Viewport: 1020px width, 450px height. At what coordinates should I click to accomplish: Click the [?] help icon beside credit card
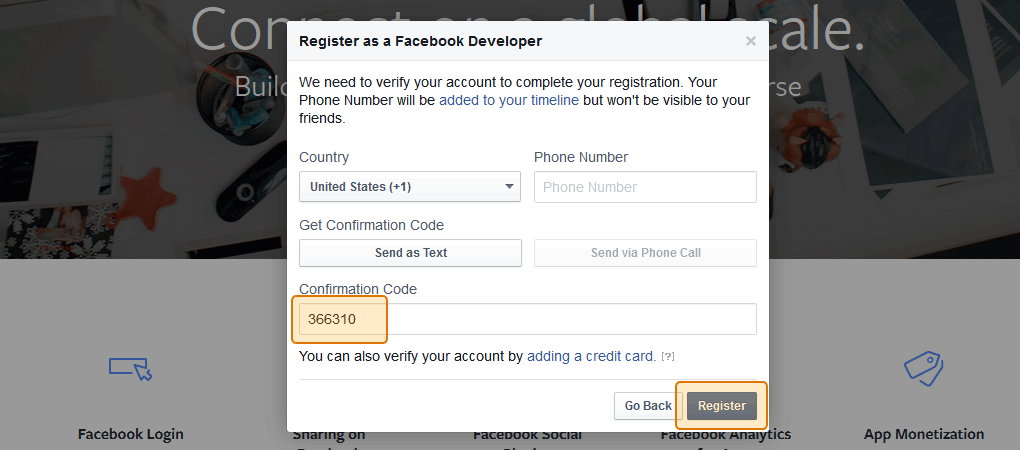668,357
